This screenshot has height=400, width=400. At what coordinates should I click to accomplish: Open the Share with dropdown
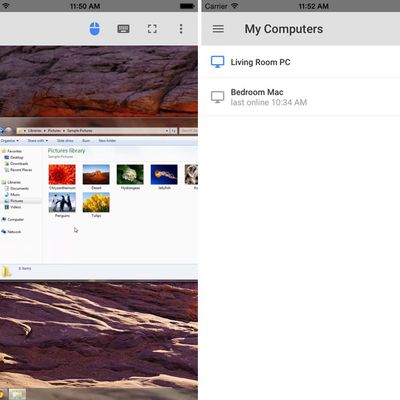click(x=38, y=141)
